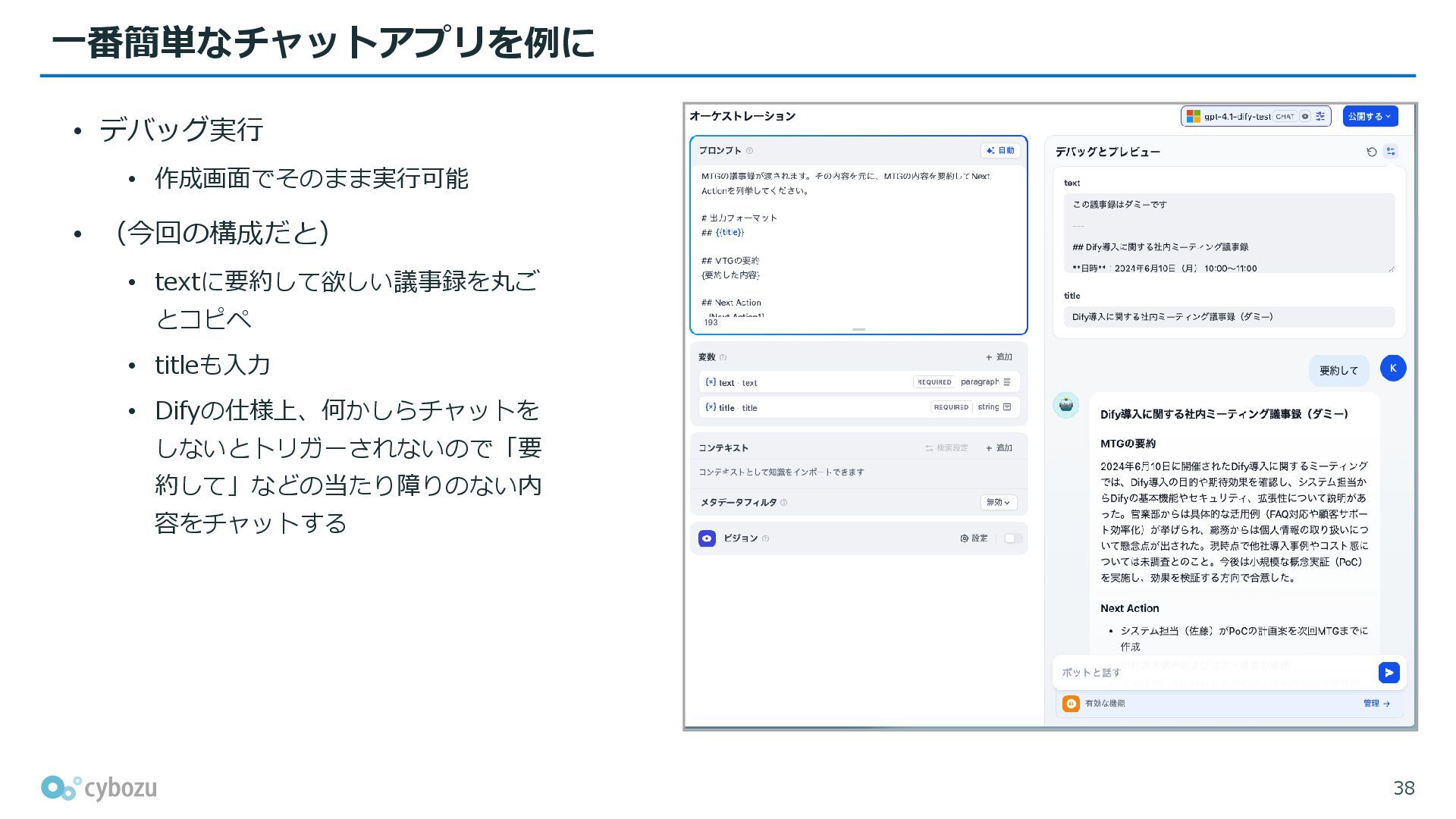
Task: Click the refresh conversation icon in debug panel
Action: [x=1371, y=152]
